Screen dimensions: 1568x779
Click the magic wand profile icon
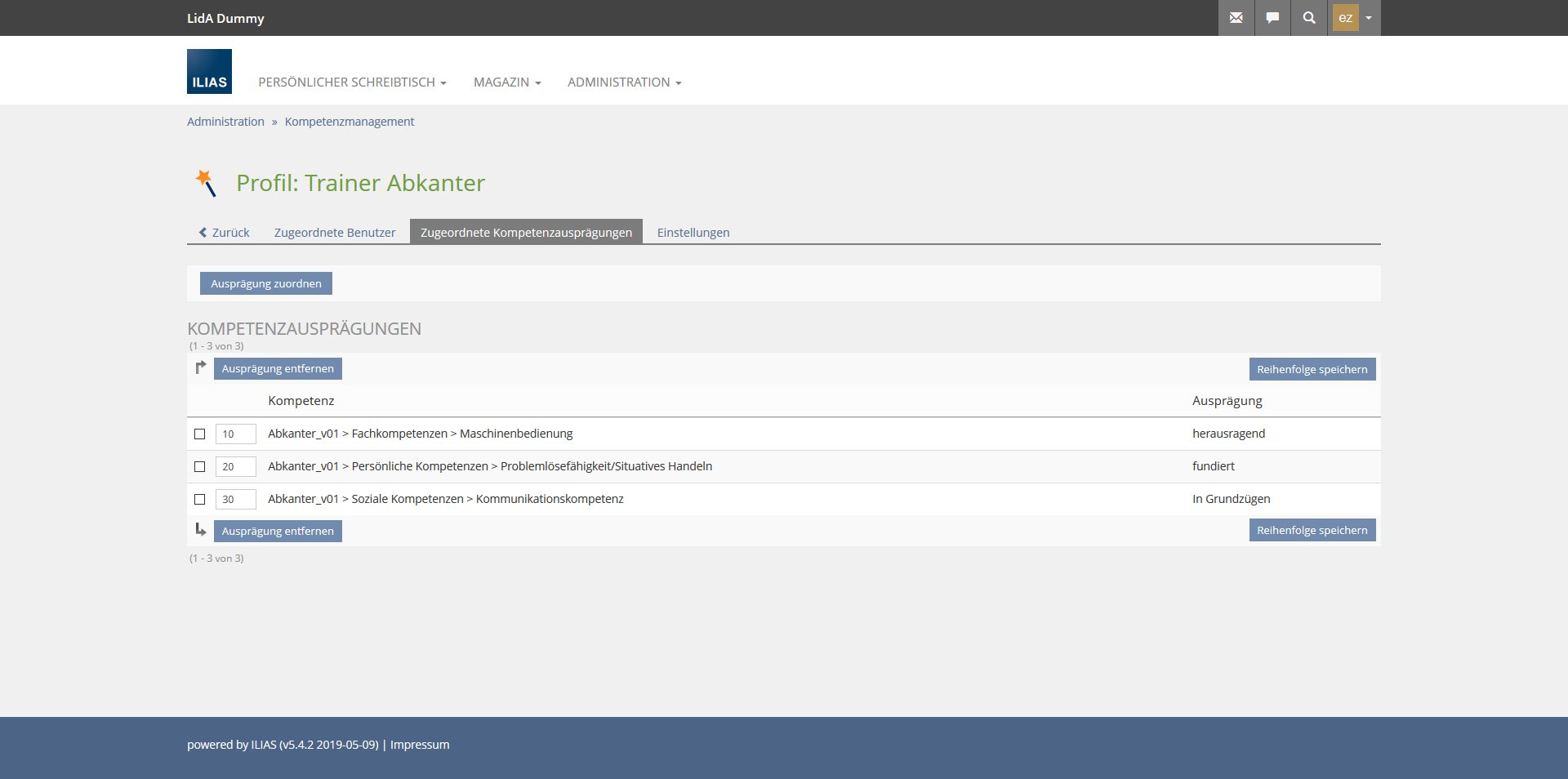click(x=206, y=183)
